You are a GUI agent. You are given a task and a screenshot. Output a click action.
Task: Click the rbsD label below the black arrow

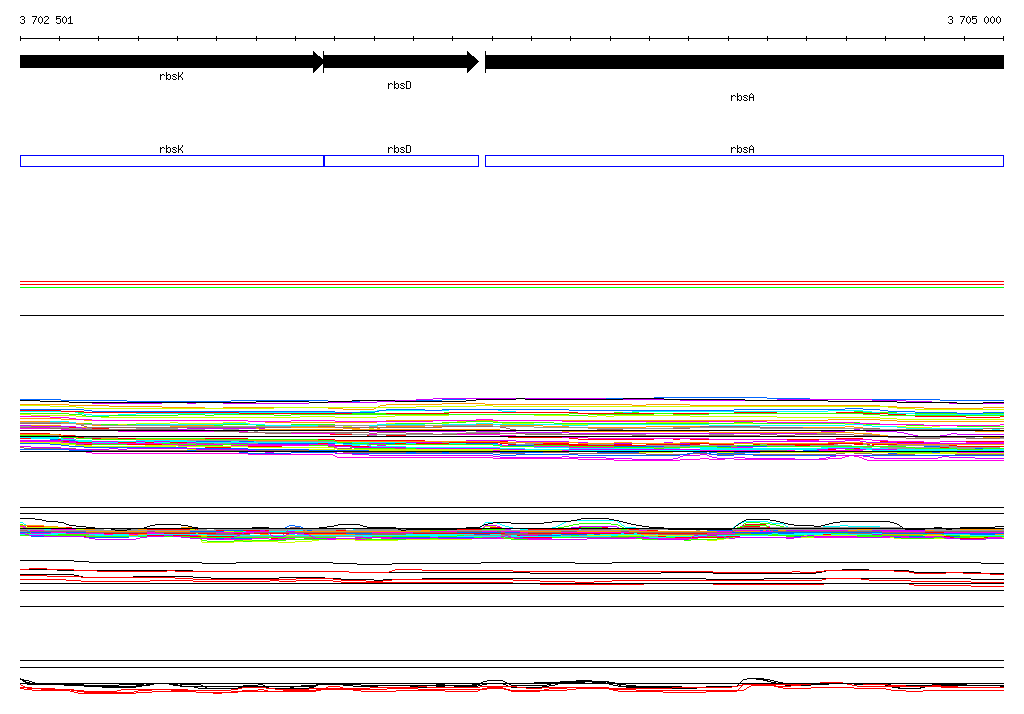400,86
